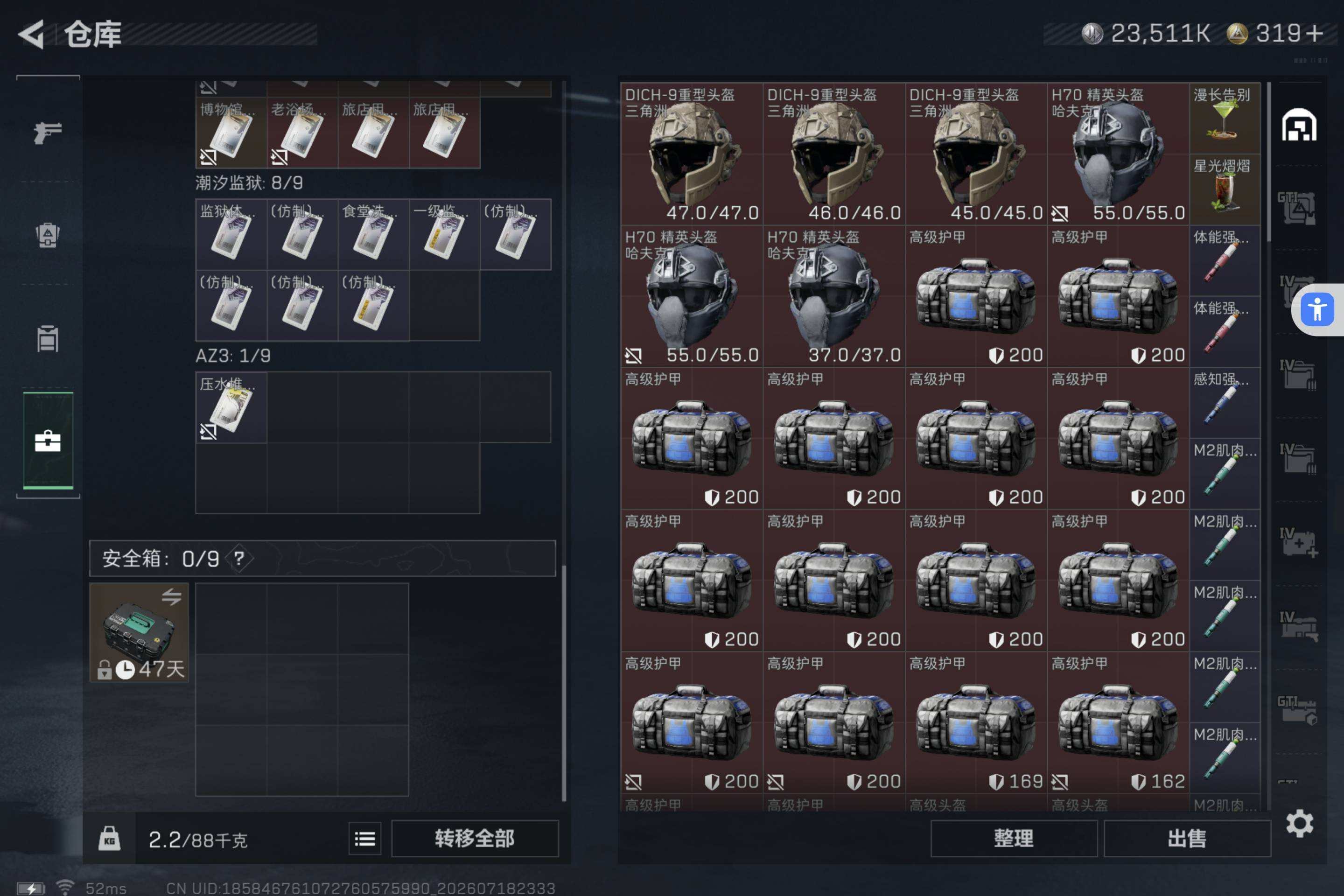1344x896 pixels.
Task: Add gold currency with the plus icon
Action: point(1316,33)
